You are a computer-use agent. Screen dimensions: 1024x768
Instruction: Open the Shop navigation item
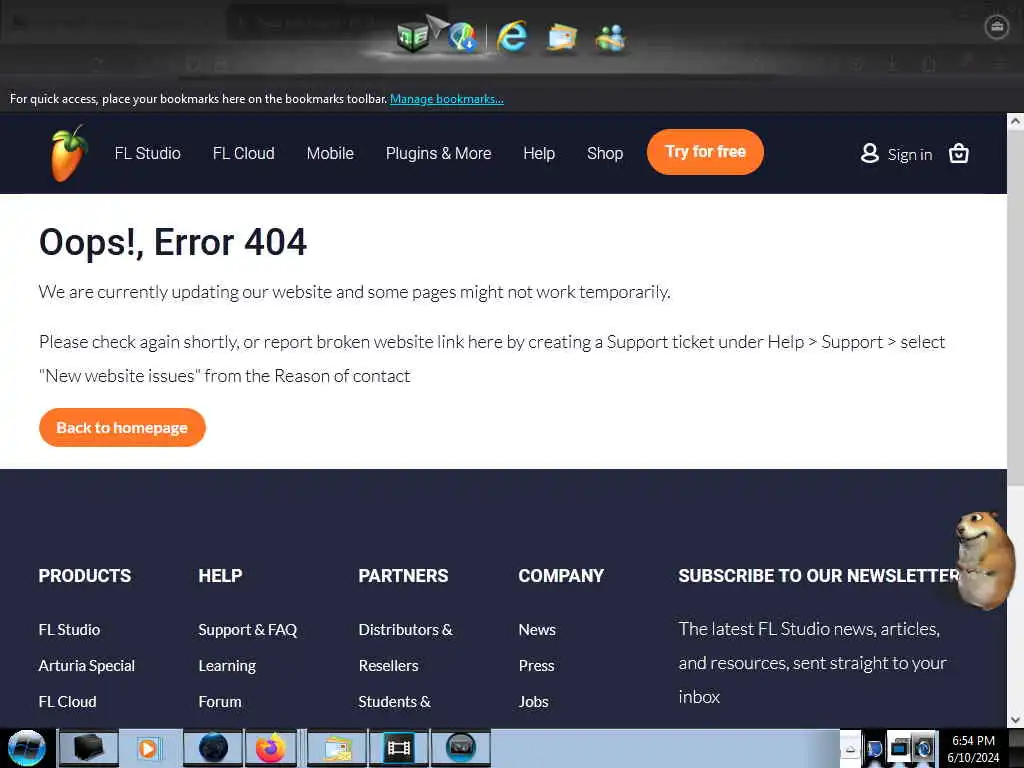605,153
